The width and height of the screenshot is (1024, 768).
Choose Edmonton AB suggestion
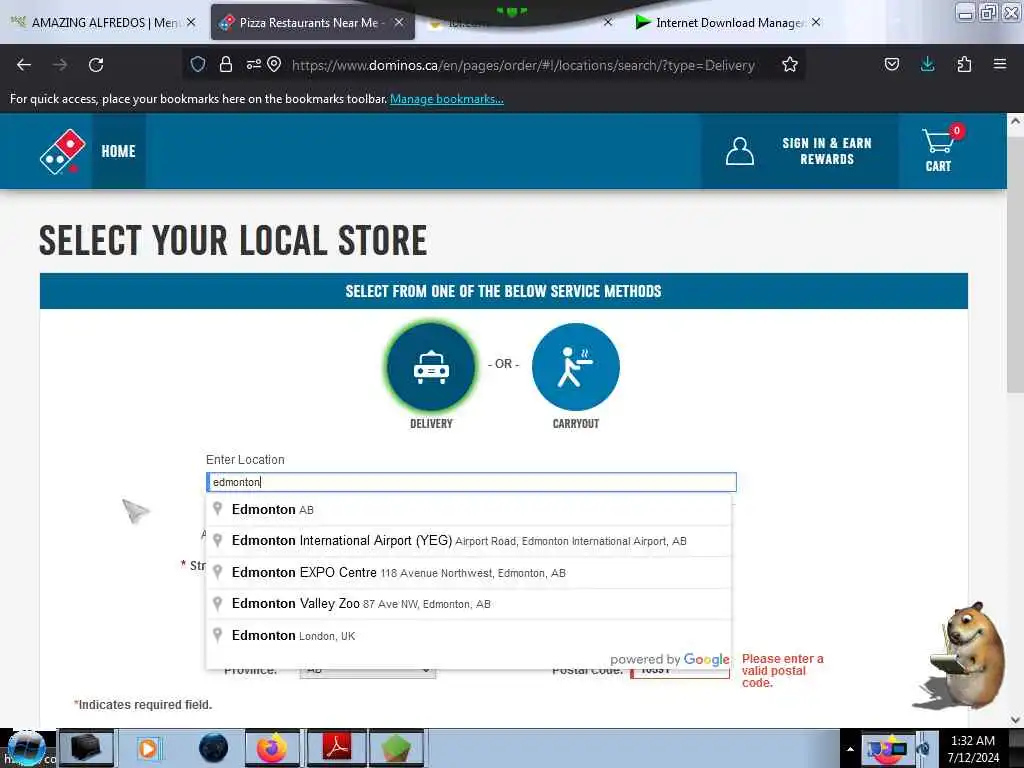469,509
